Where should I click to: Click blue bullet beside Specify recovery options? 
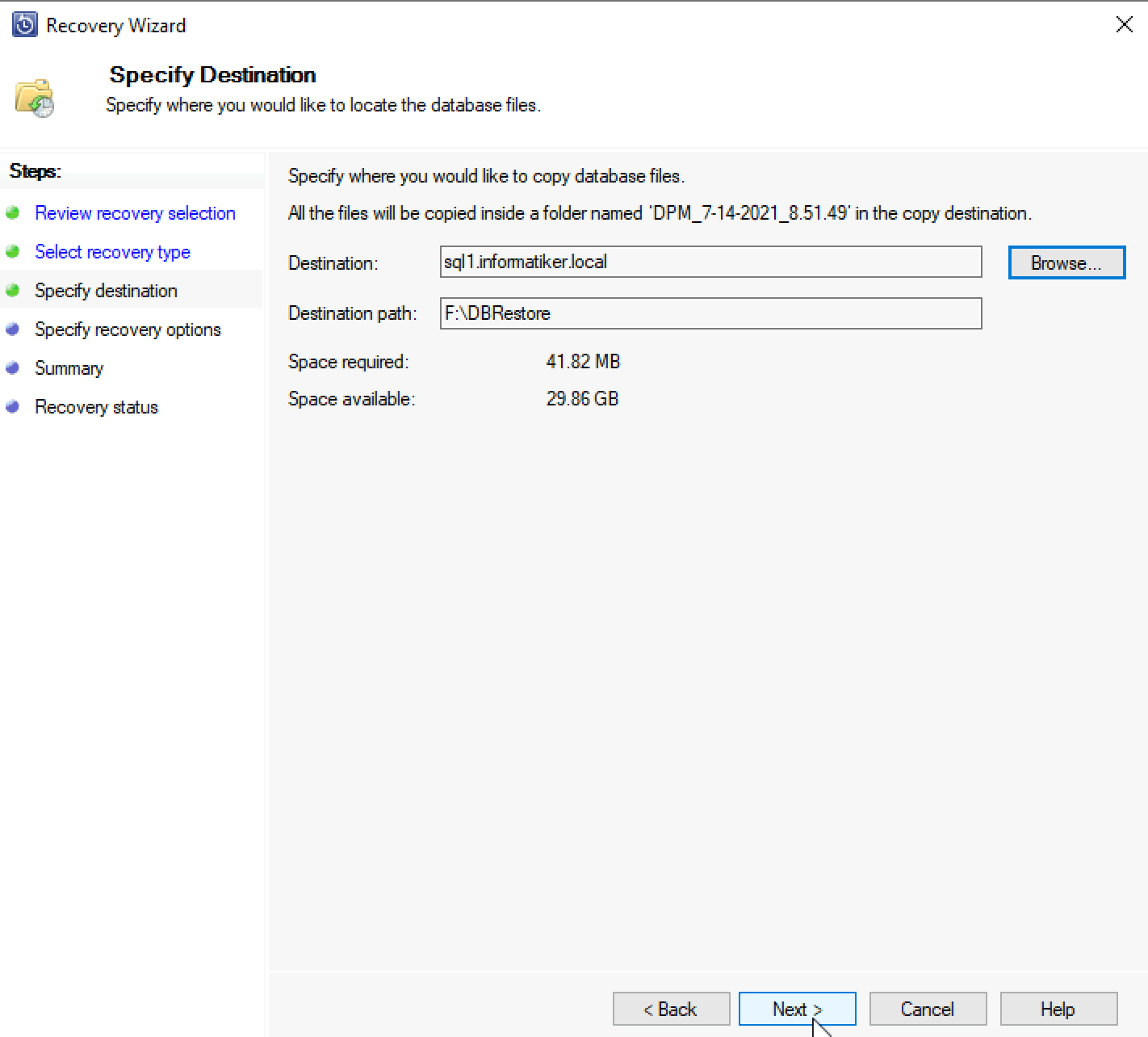point(12,329)
